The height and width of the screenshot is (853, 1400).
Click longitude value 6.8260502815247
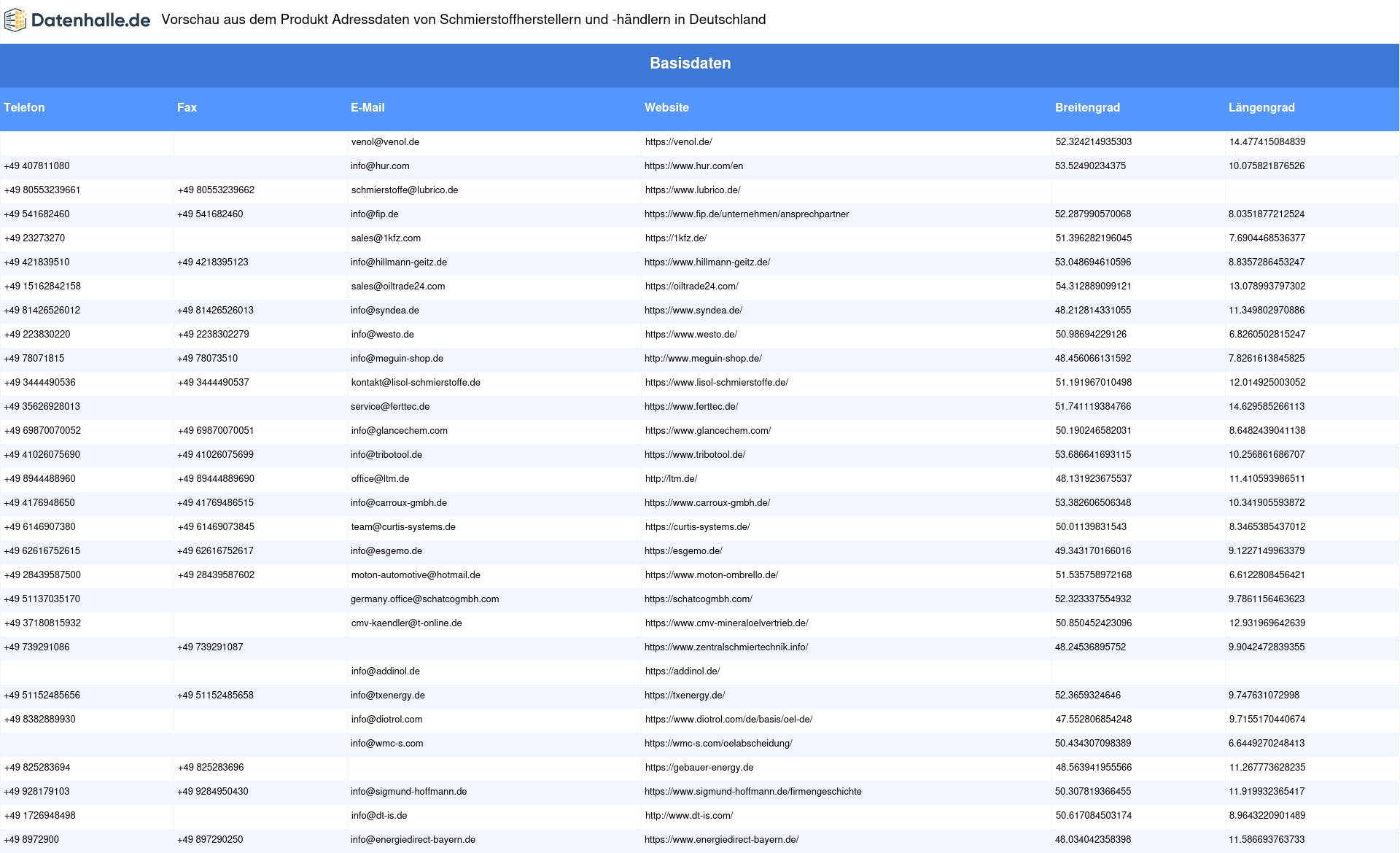point(1267,335)
